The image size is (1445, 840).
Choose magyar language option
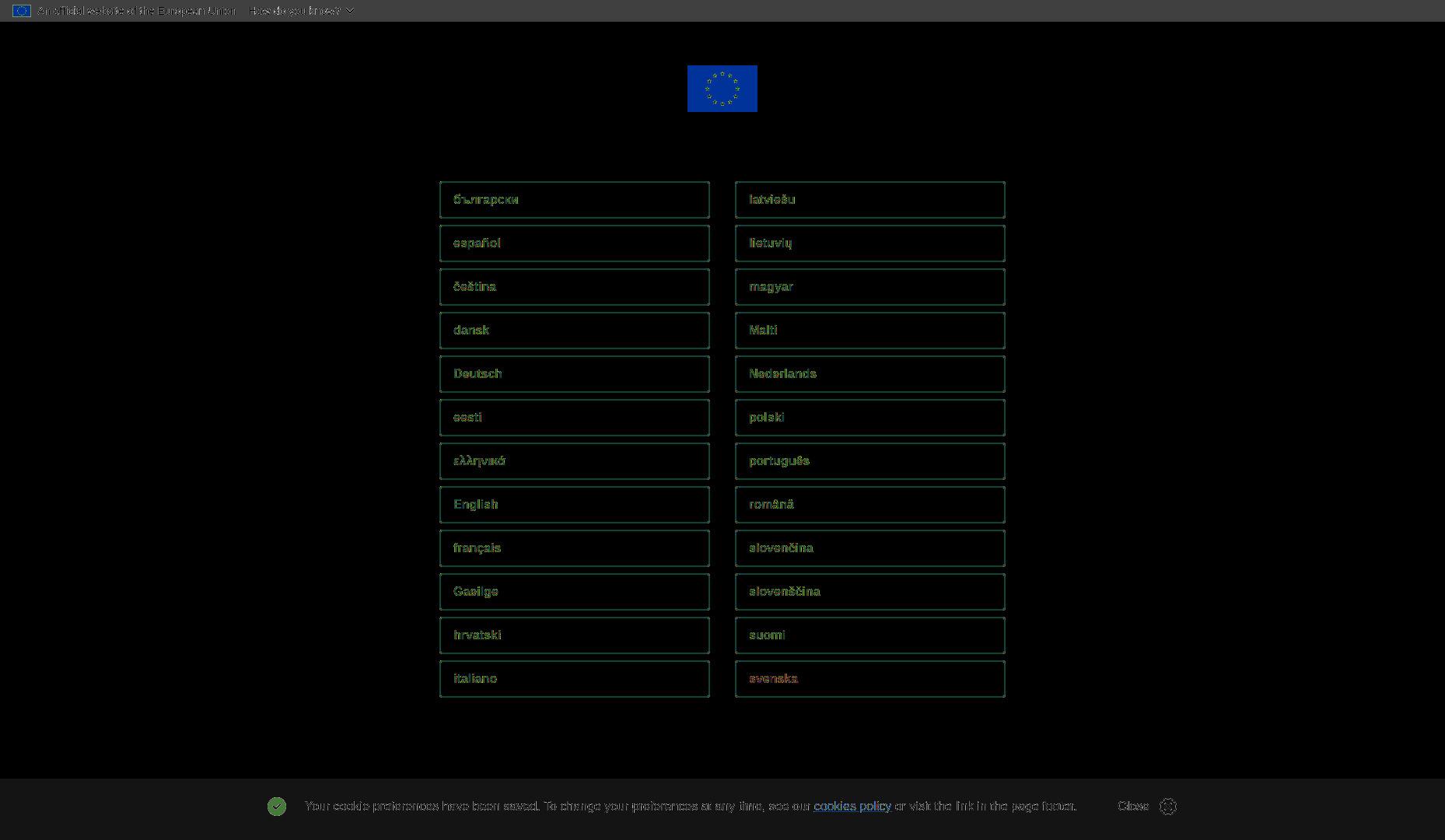click(870, 287)
